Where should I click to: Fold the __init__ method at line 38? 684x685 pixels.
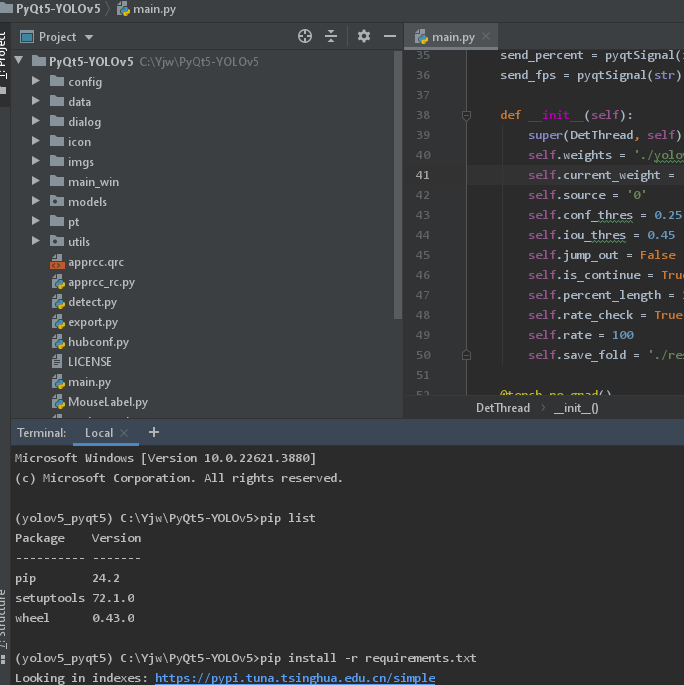[466, 115]
